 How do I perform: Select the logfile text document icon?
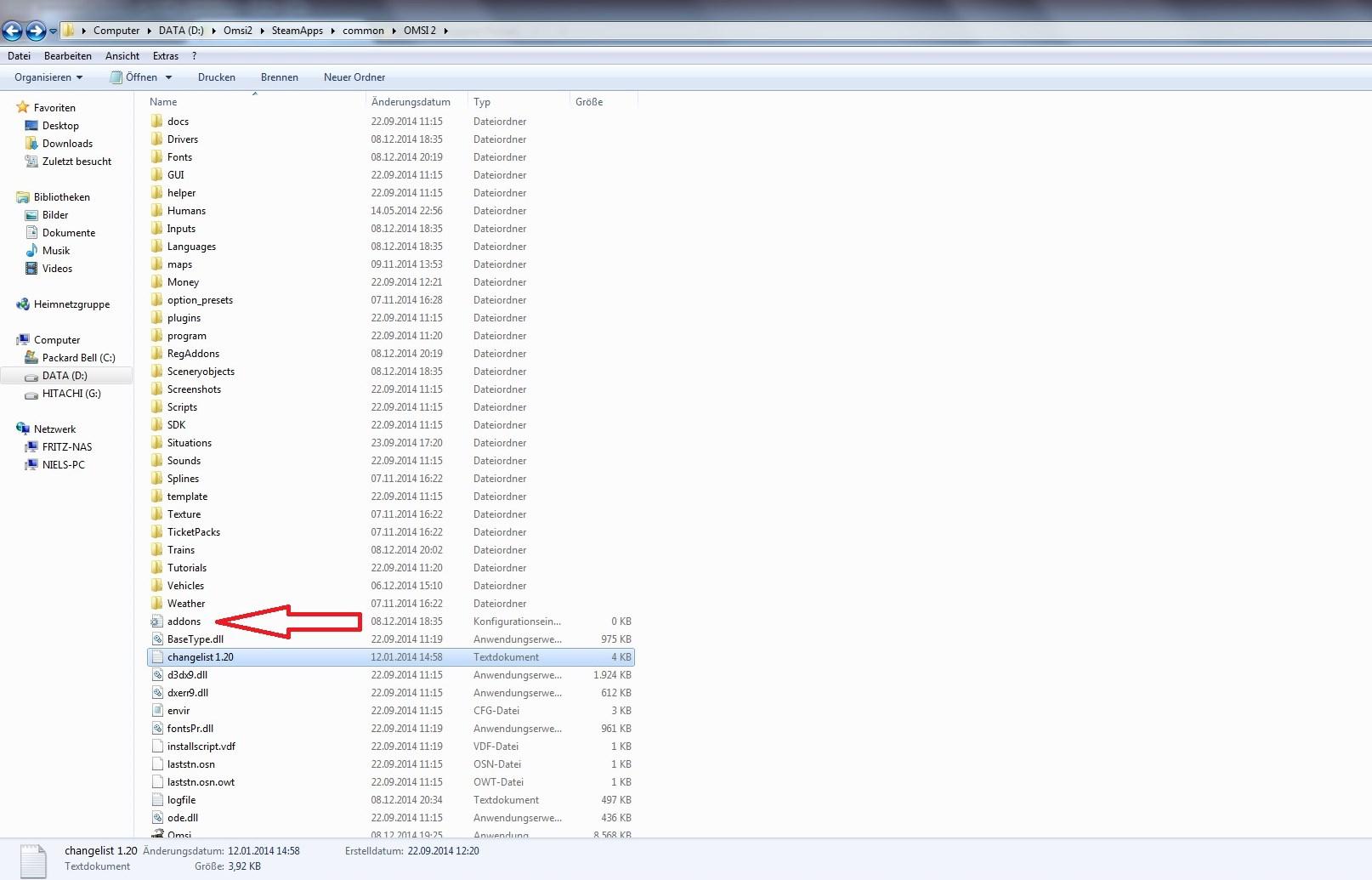(157, 800)
